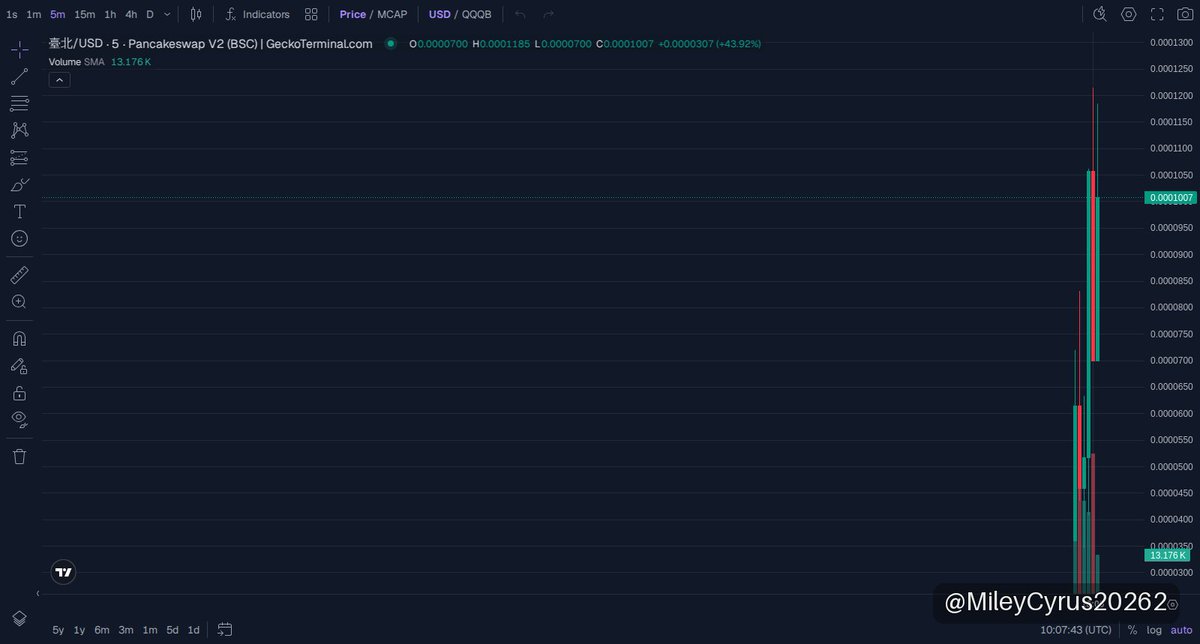The width and height of the screenshot is (1200, 644).
Task: Undo the last chart action
Action: [520, 14]
